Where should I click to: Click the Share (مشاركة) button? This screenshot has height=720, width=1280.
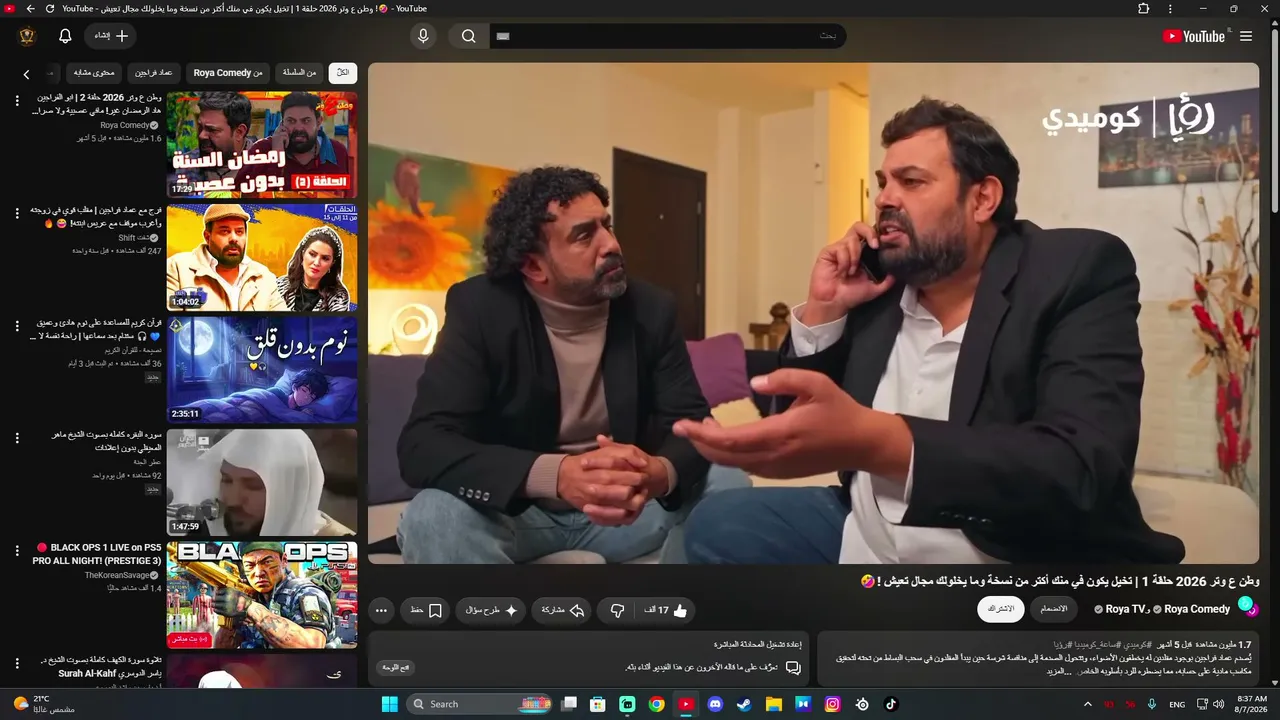tap(563, 610)
